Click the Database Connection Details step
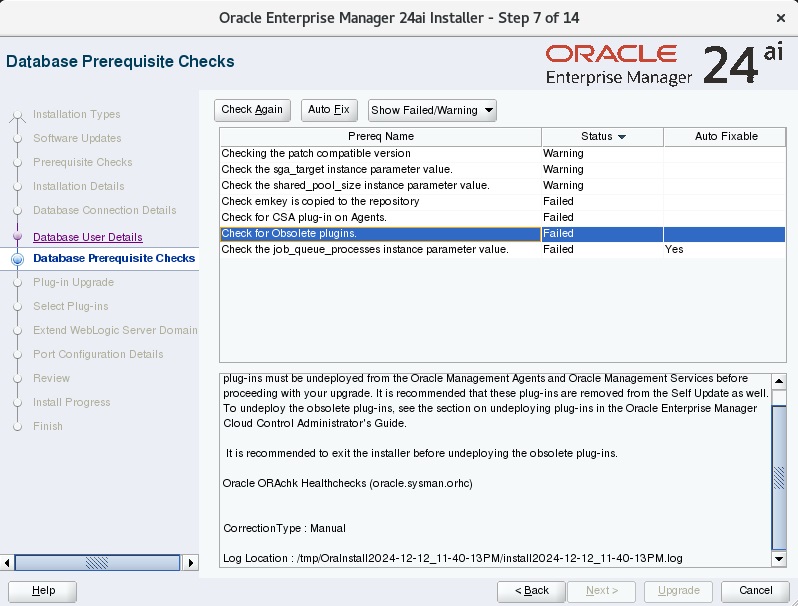This screenshot has height=606, width=798. [104, 210]
